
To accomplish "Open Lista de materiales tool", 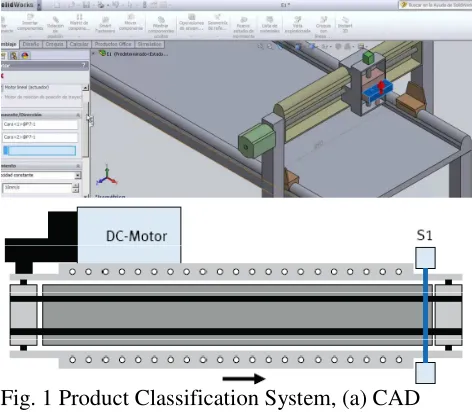I will point(269,25).
